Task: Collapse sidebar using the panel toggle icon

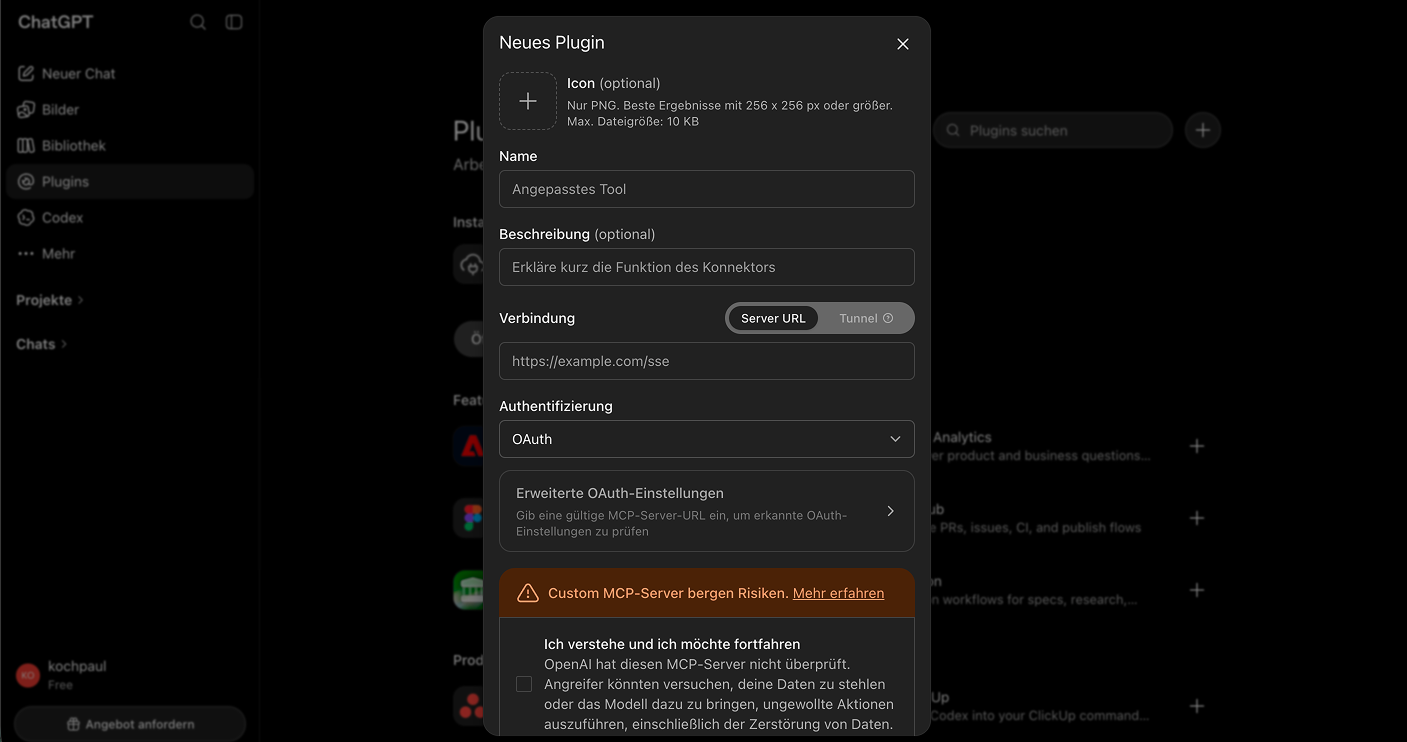Action: (234, 22)
